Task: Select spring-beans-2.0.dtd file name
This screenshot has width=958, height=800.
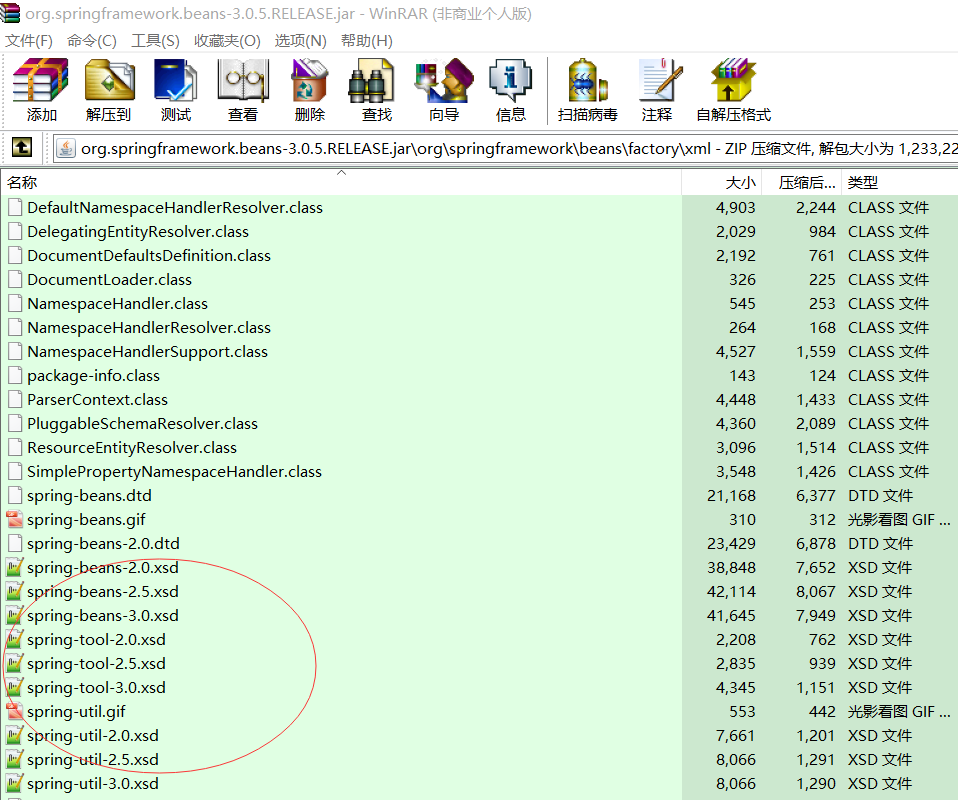Action: (x=103, y=544)
